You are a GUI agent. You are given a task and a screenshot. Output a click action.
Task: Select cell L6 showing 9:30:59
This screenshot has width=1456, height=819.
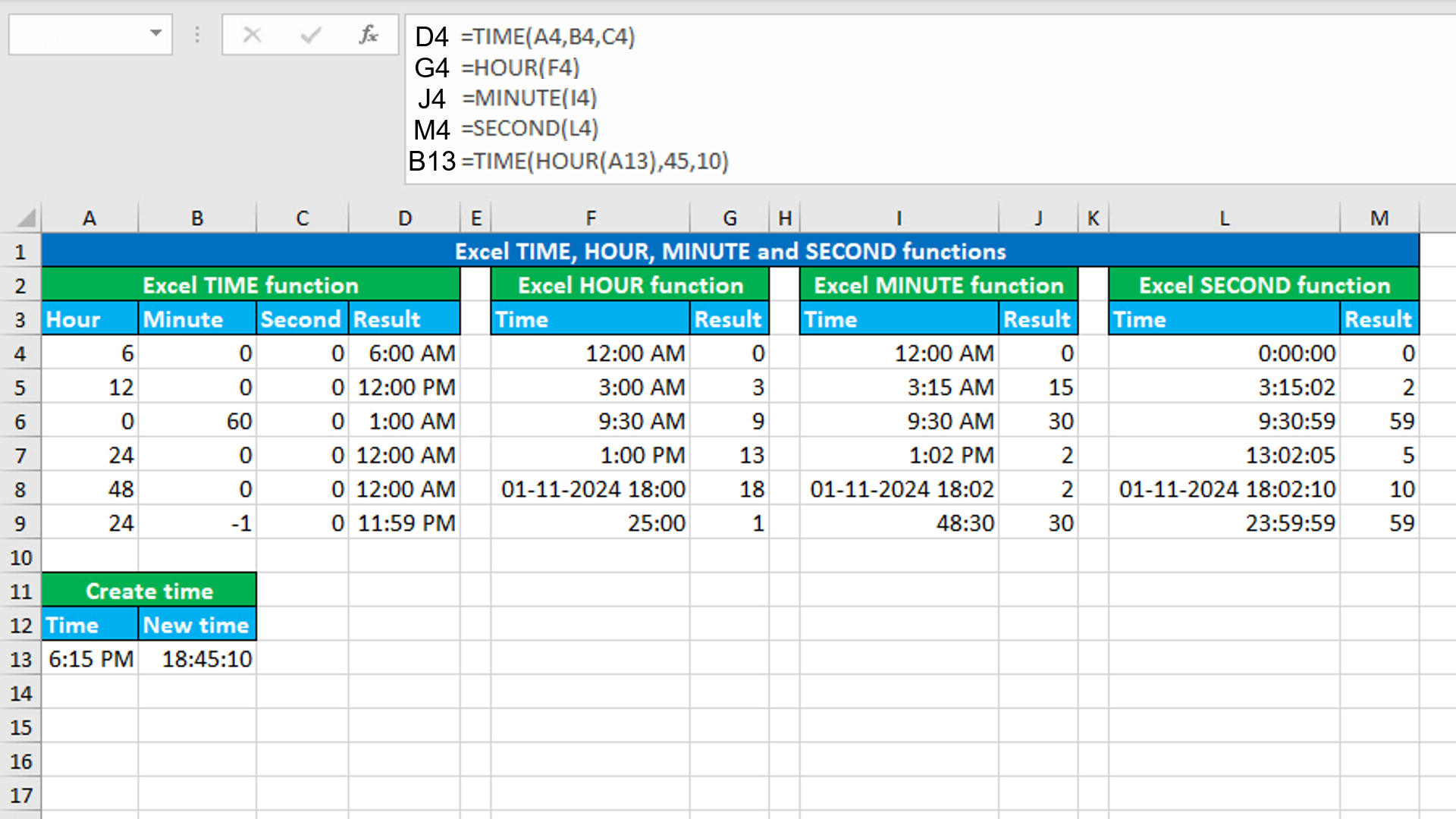[1224, 422]
